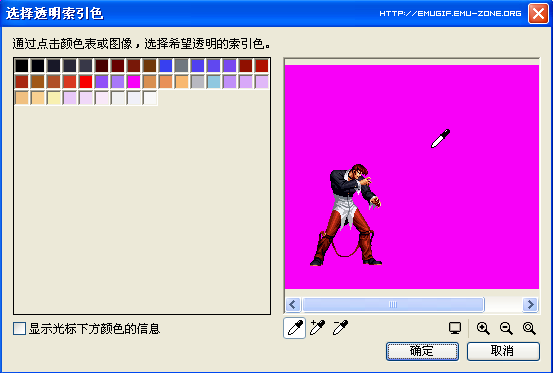This screenshot has height=373, width=553.
Task: Click the emugif.emu-zone.org URL text
Action: point(450,14)
